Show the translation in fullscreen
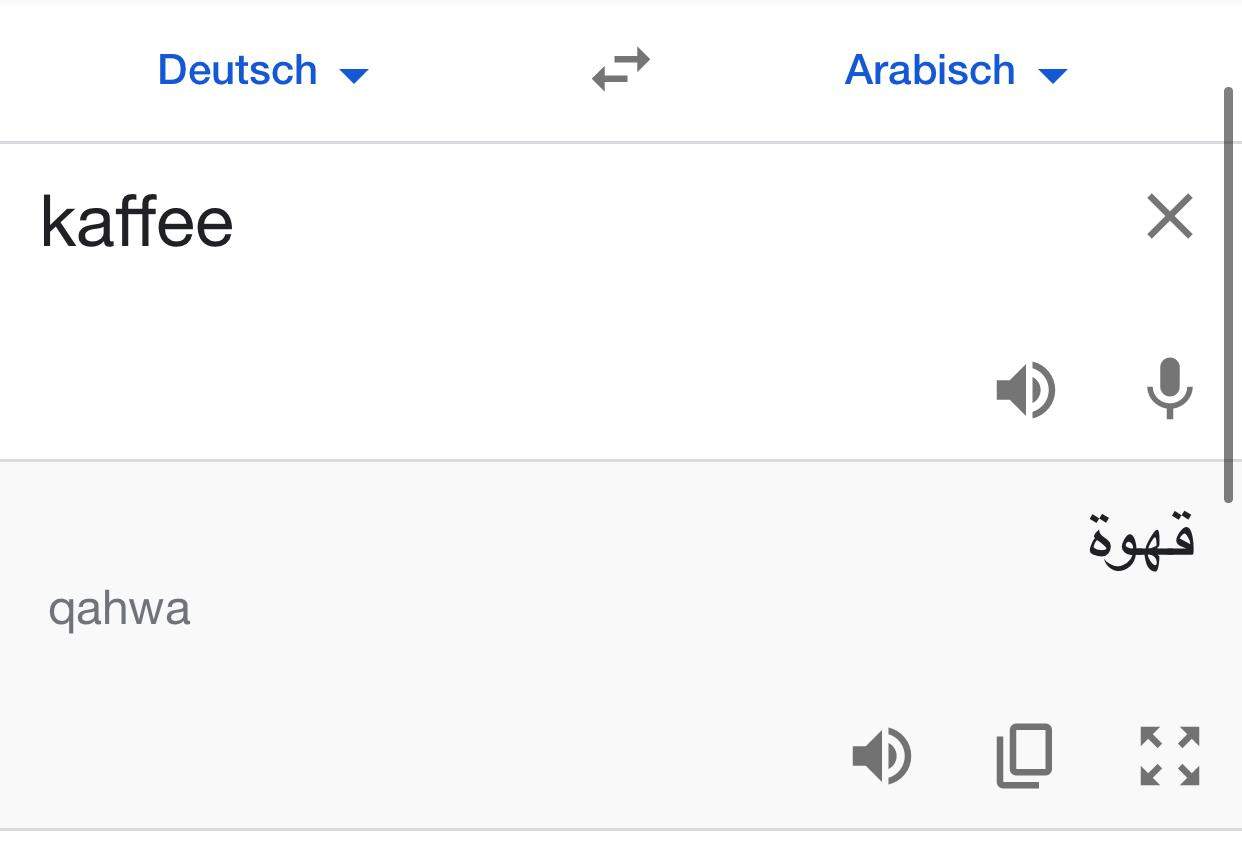This screenshot has width=1242, height=864. pyautogui.click(x=1169, y=756)
